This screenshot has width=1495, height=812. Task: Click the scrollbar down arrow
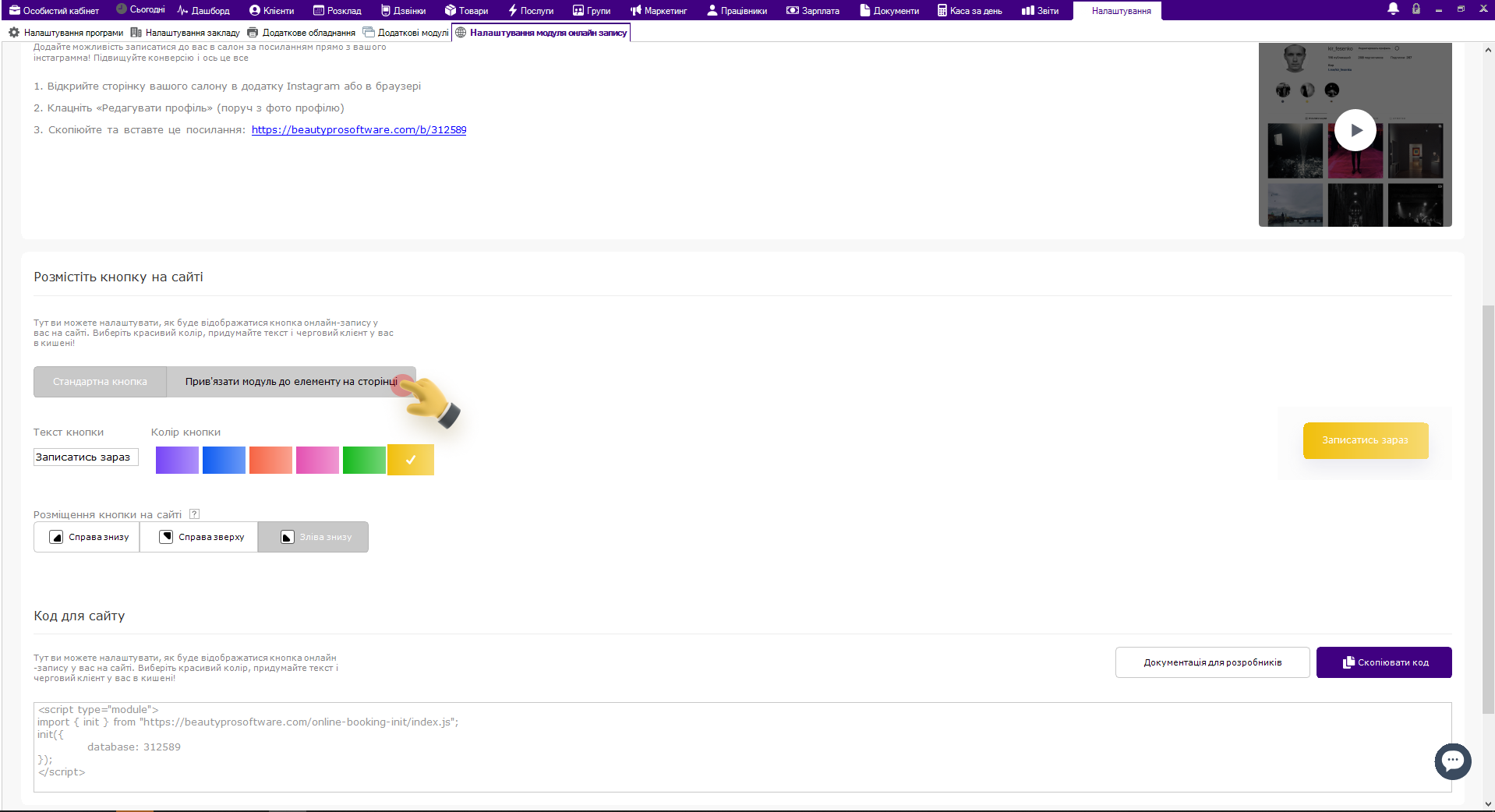click(x=1488, y=803)
